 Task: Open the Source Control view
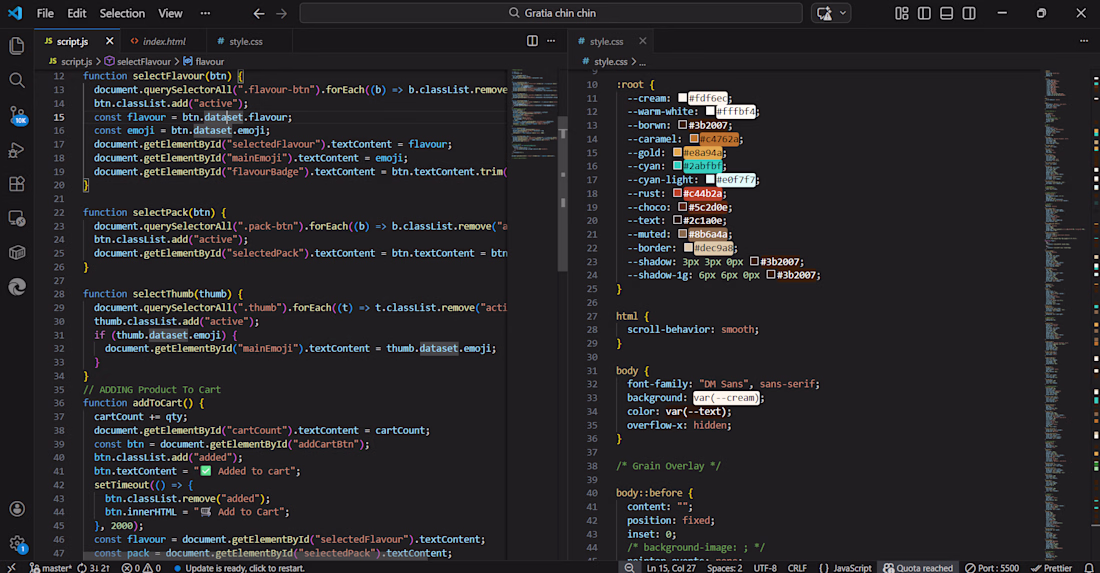point(17,115)
